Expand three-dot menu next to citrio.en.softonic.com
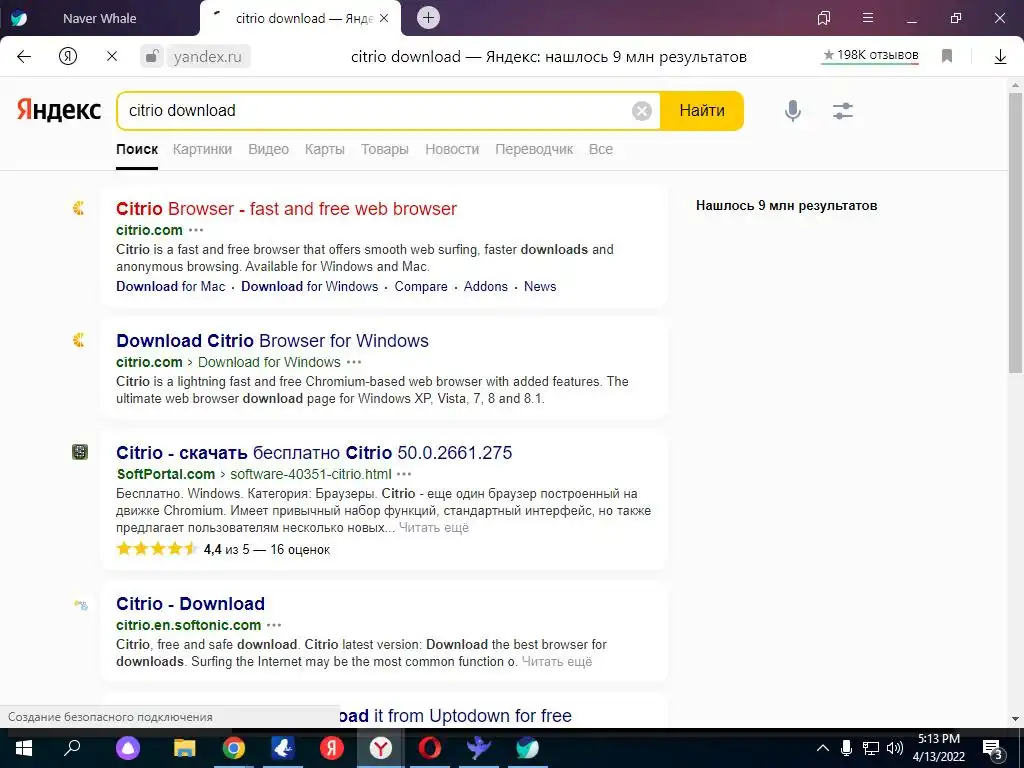The image size is (1024, 768). coord(274,625)
